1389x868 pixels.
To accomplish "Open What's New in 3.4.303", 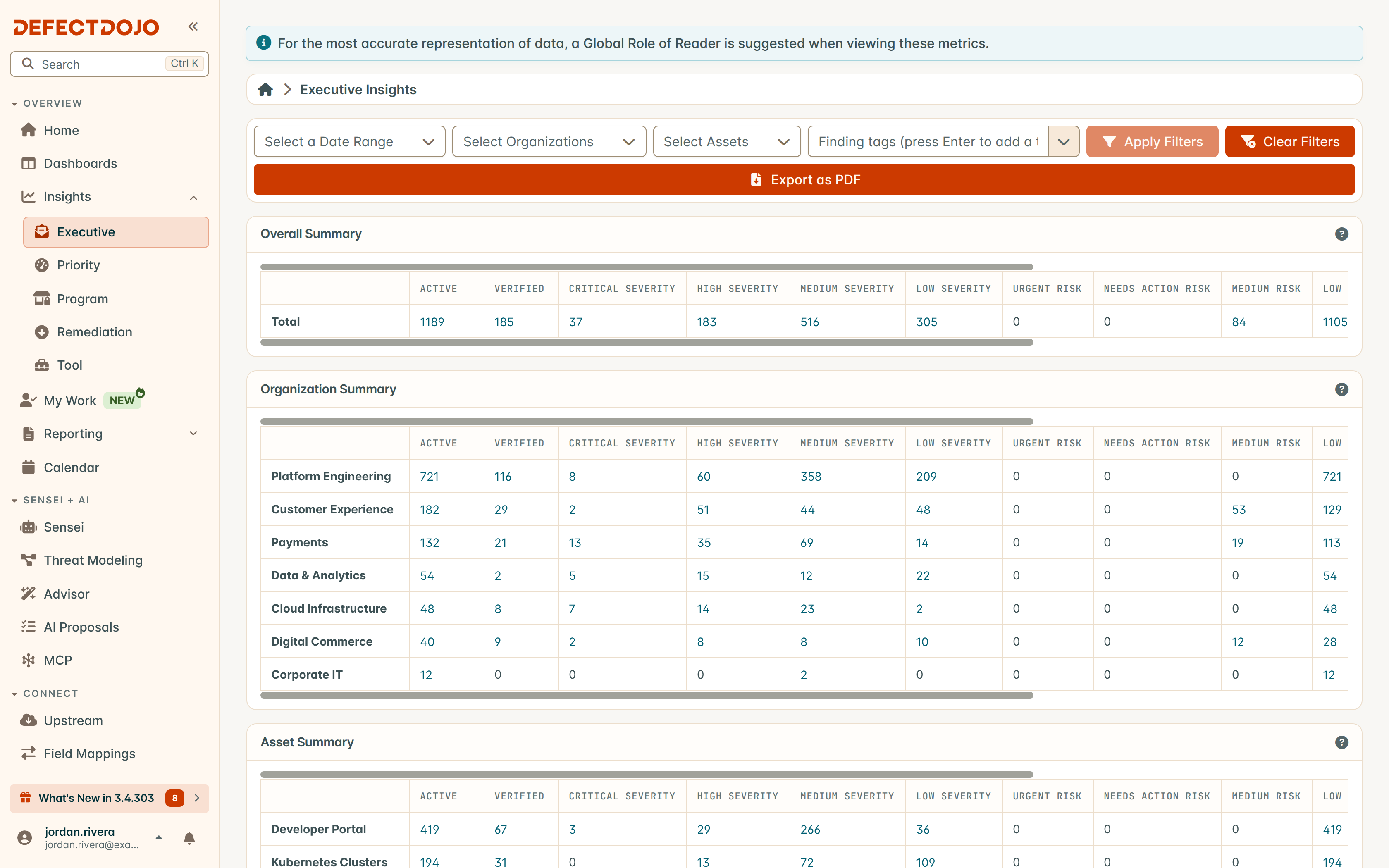I will click(109, 798).
